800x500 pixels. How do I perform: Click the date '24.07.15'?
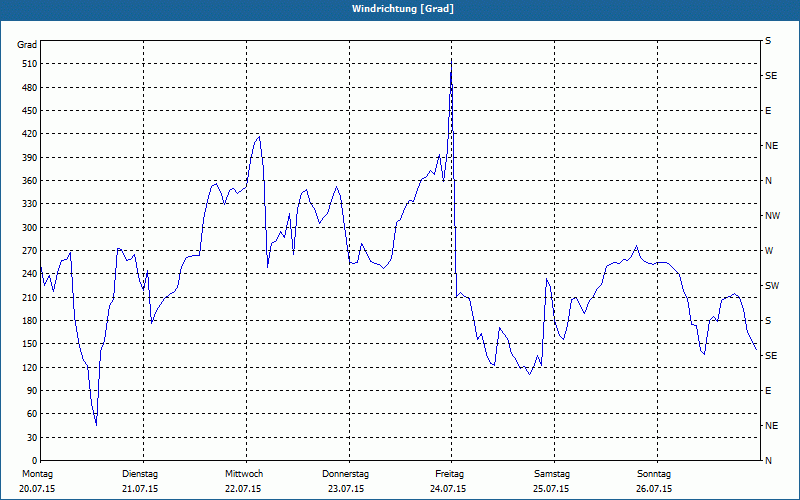pyautogui.click(x=448, y=489)
